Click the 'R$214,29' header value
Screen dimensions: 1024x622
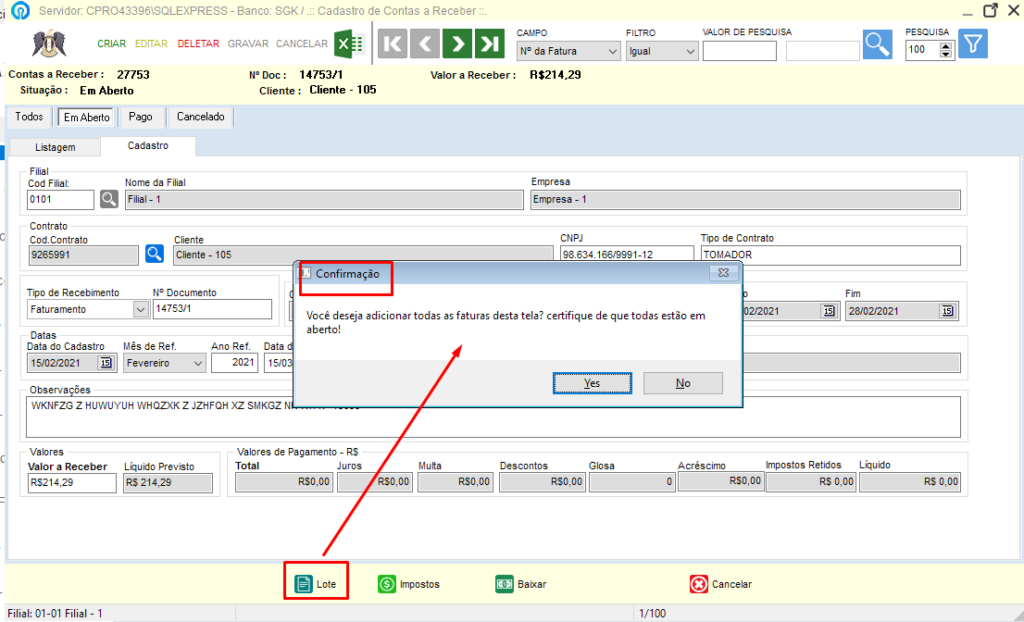(555, 75)
